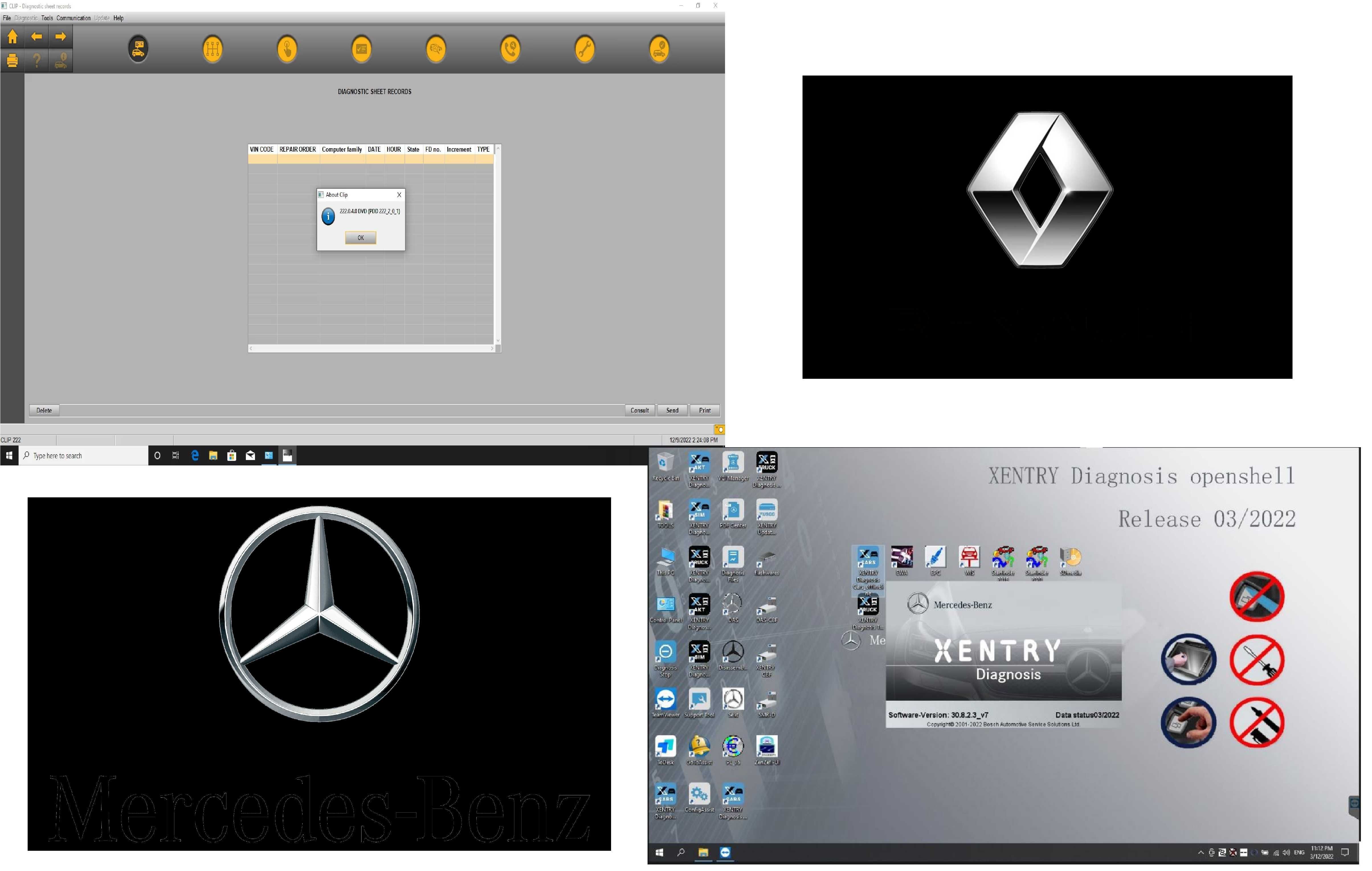
Task: Click the CLIP 222 status bar text
Action: tap(11, 441)
